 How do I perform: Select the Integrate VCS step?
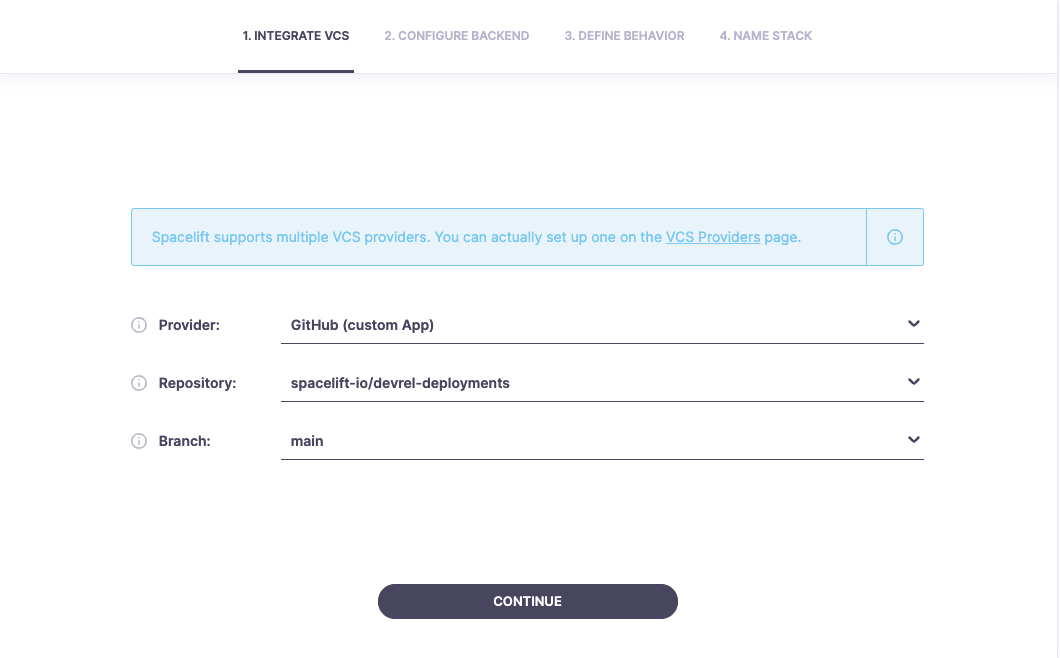point(296,35)
